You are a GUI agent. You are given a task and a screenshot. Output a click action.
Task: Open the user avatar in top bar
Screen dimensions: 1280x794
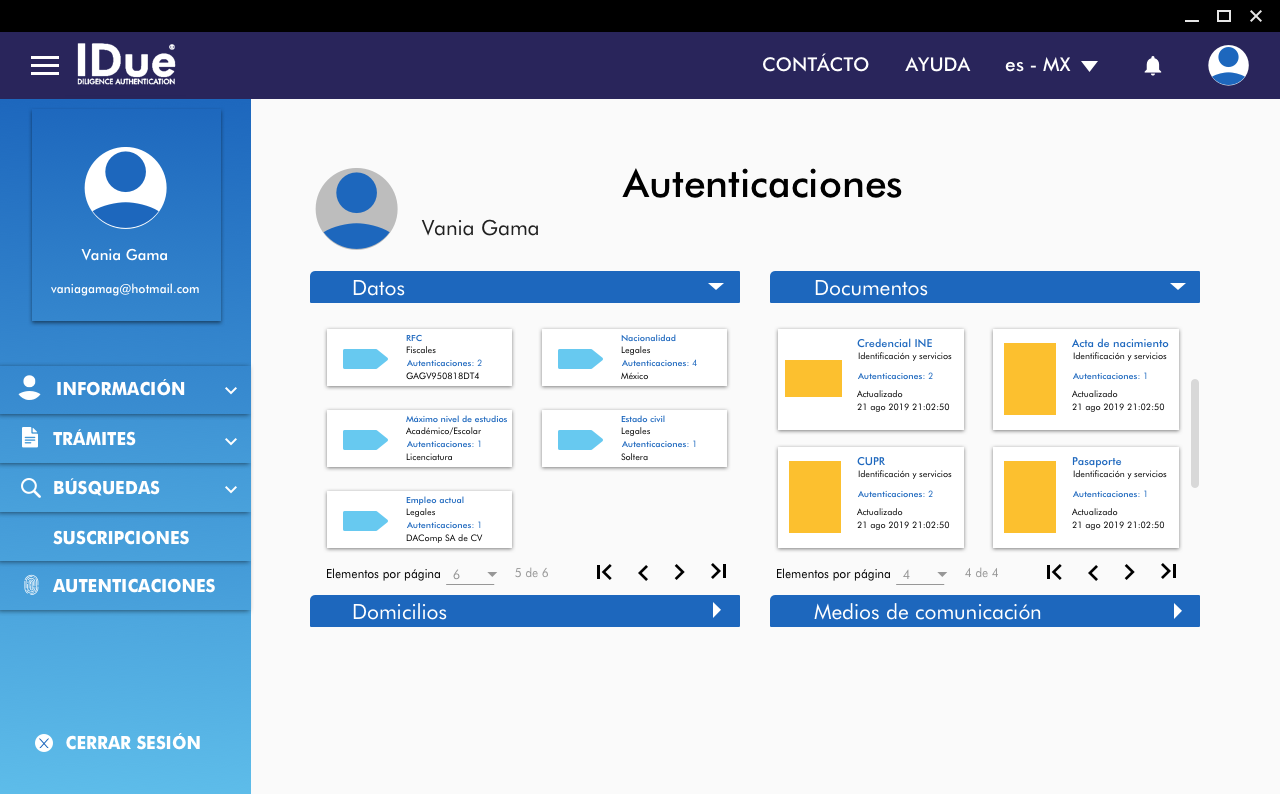(x=1228, y=66)
